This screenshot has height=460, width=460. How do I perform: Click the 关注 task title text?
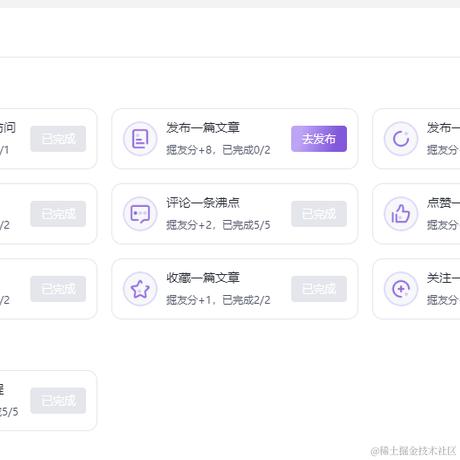coord(443,277)
